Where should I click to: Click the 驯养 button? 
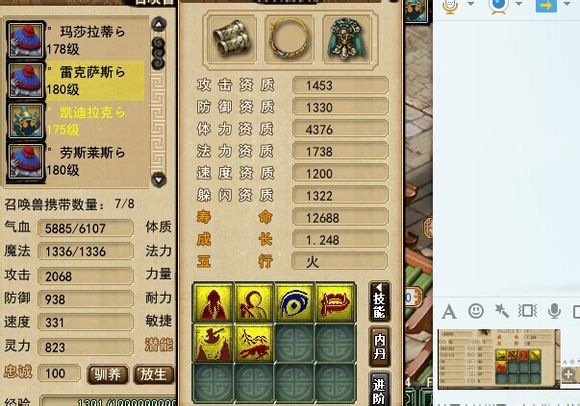108,374
